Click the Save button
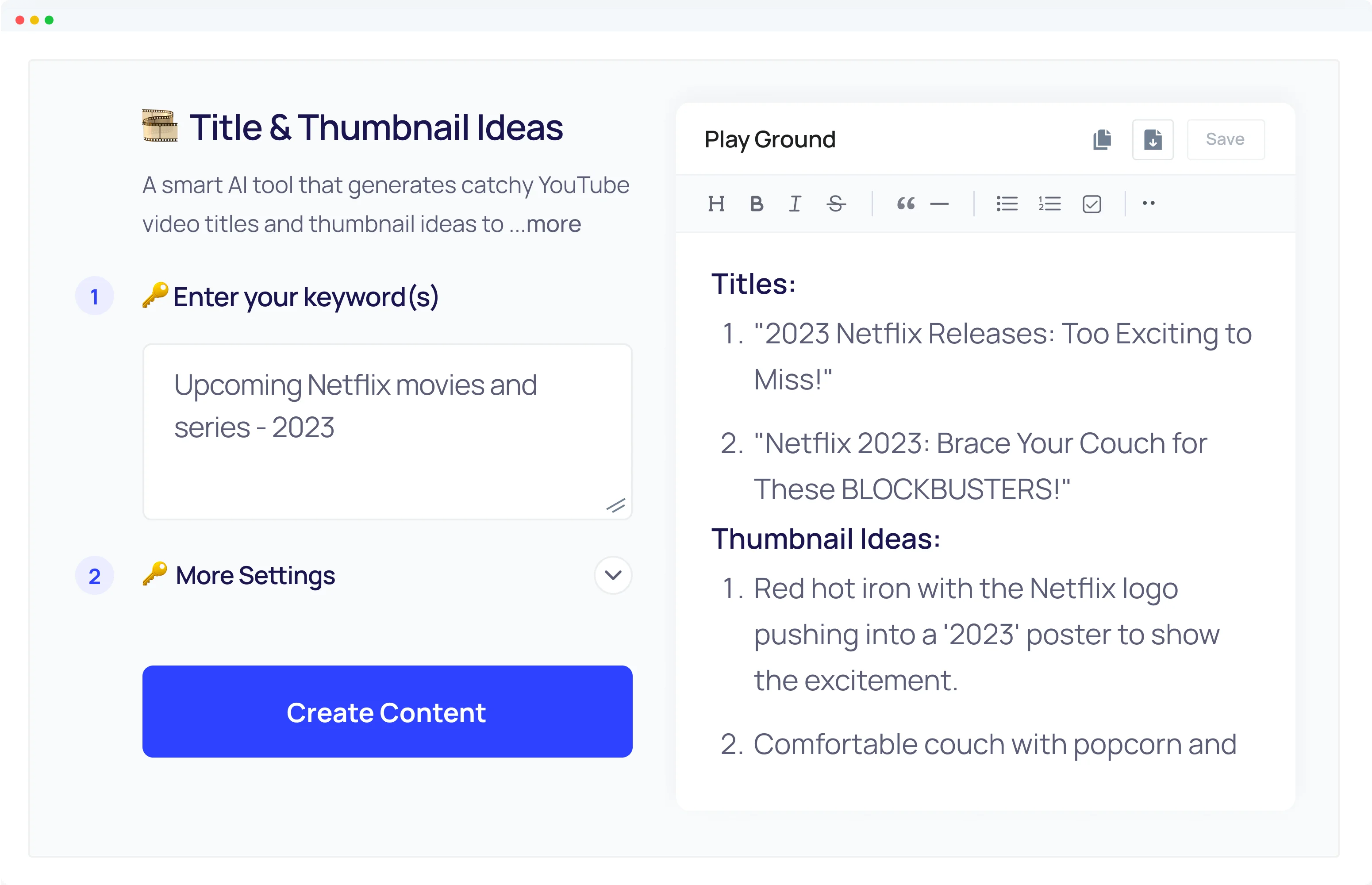 point(1225,140)
